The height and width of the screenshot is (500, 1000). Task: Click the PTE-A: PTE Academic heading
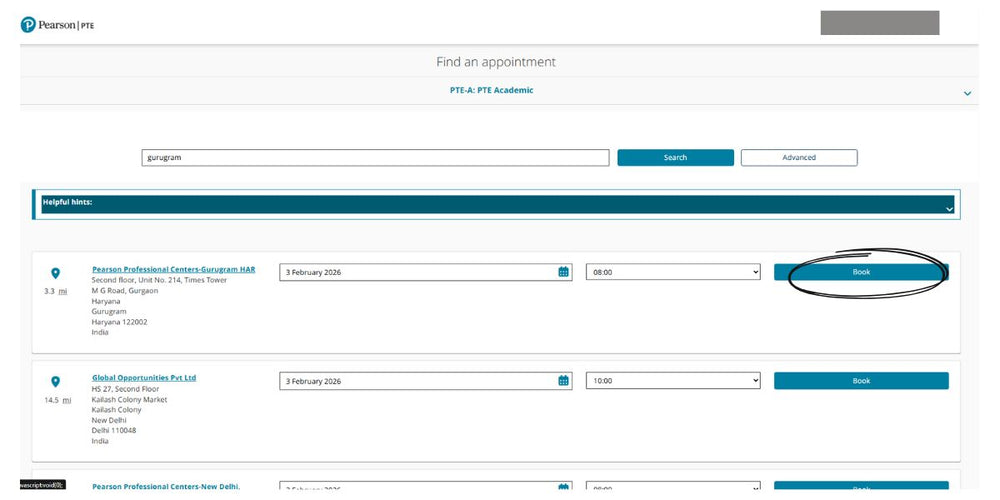coord(491,91)
